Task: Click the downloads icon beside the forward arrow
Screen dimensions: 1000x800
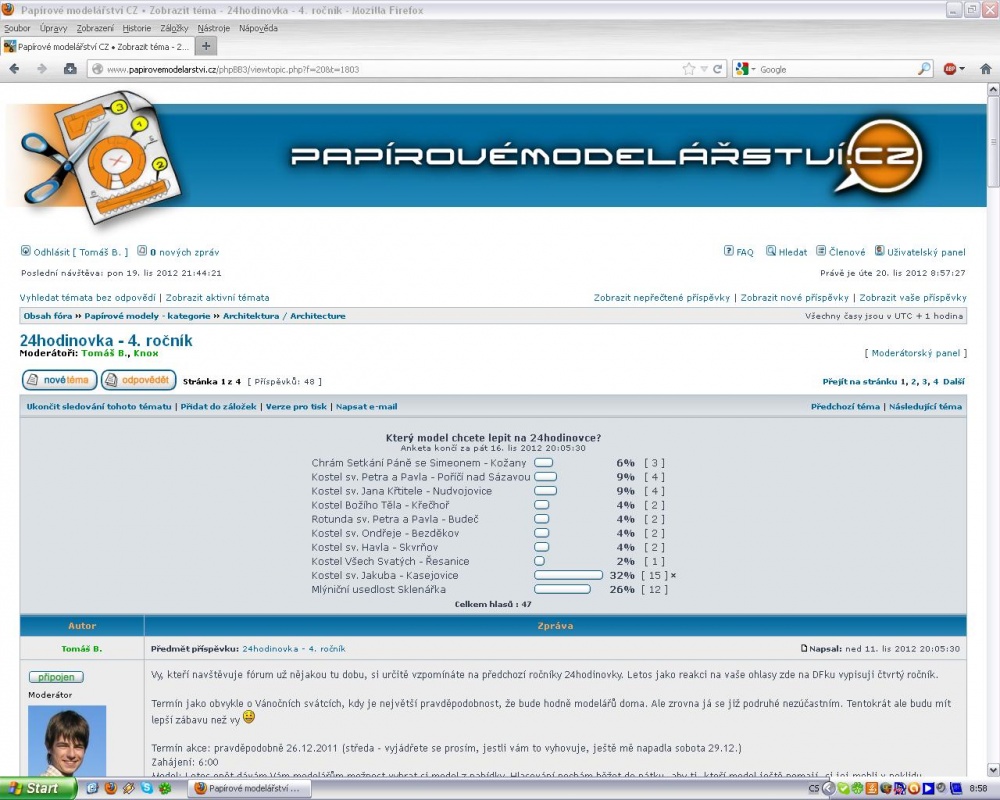Action: click(x=70, y=69)
